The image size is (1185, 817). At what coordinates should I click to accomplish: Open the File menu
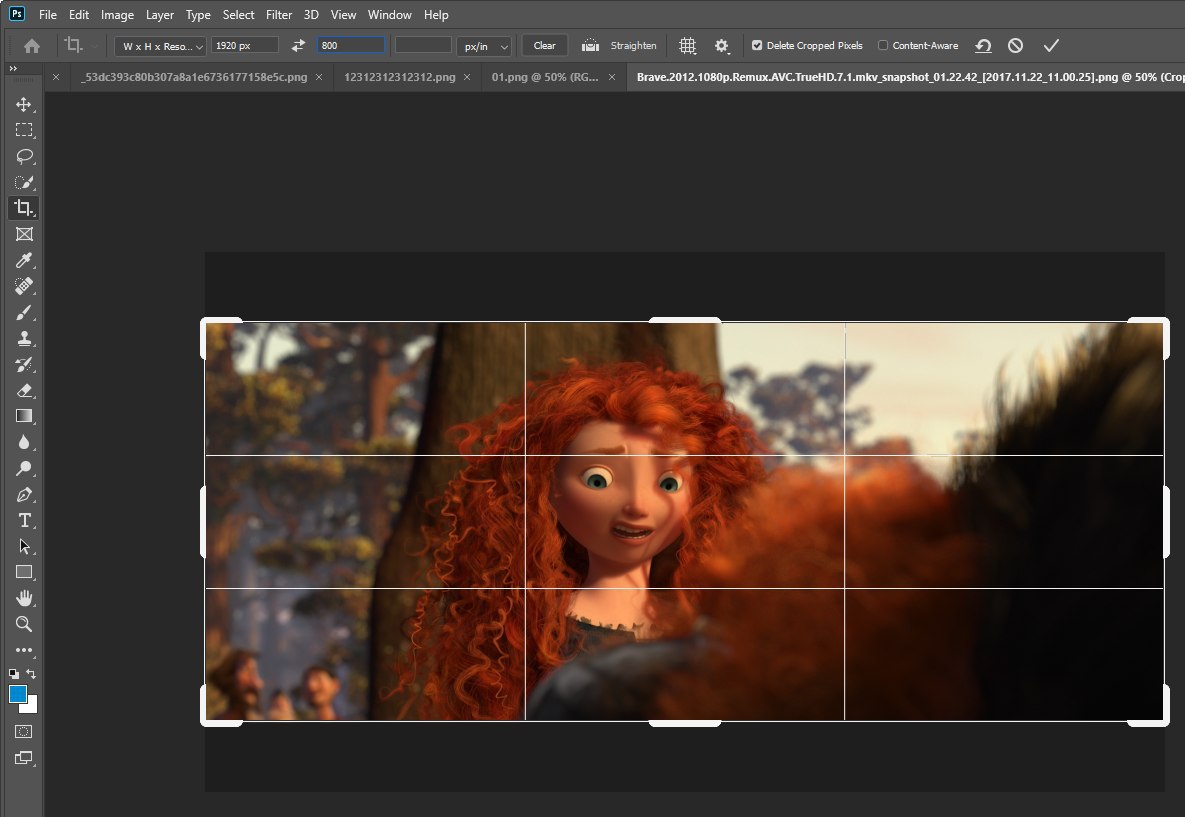(48, 14)
